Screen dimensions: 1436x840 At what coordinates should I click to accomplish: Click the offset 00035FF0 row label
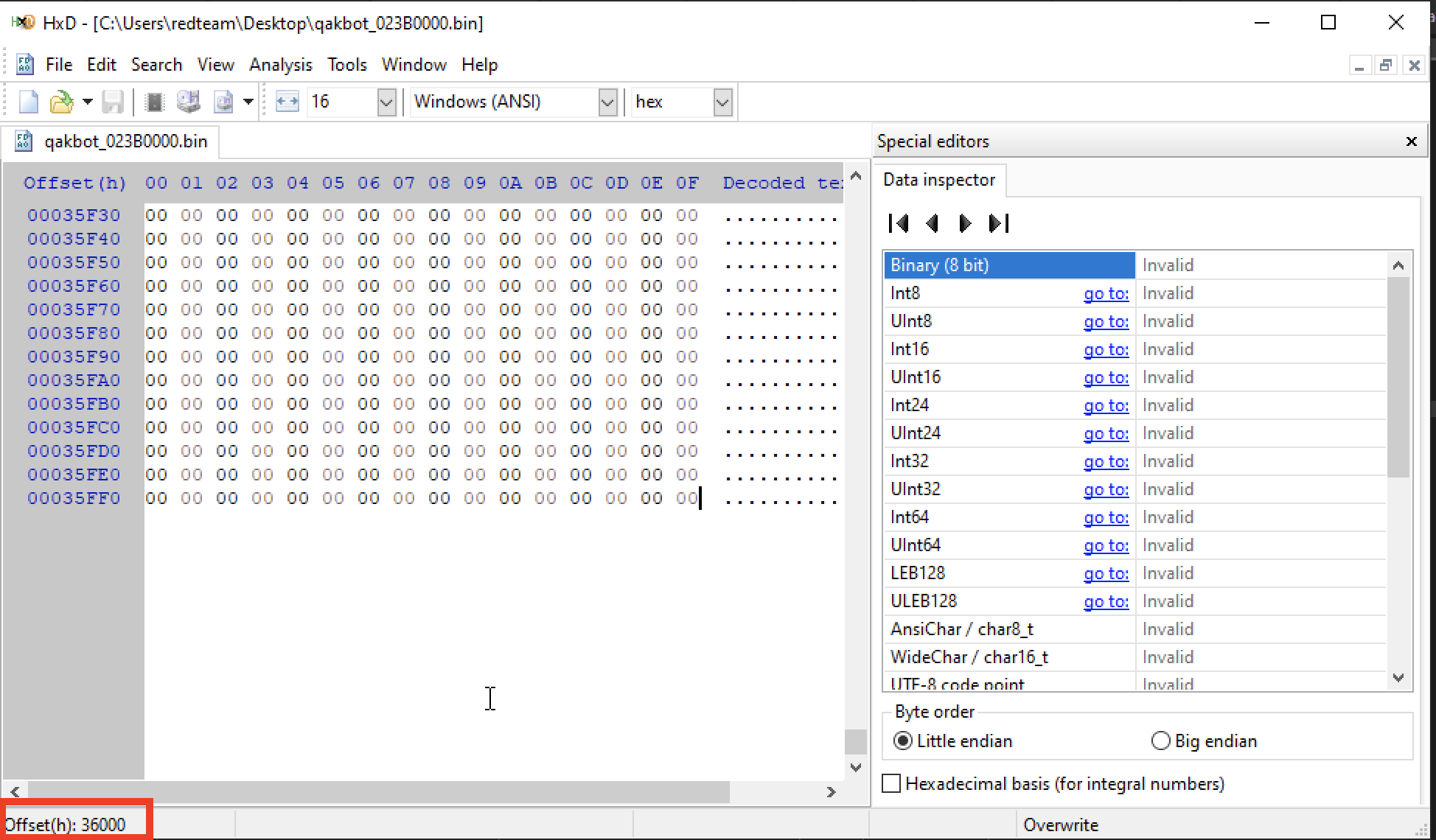click(74, 498)
